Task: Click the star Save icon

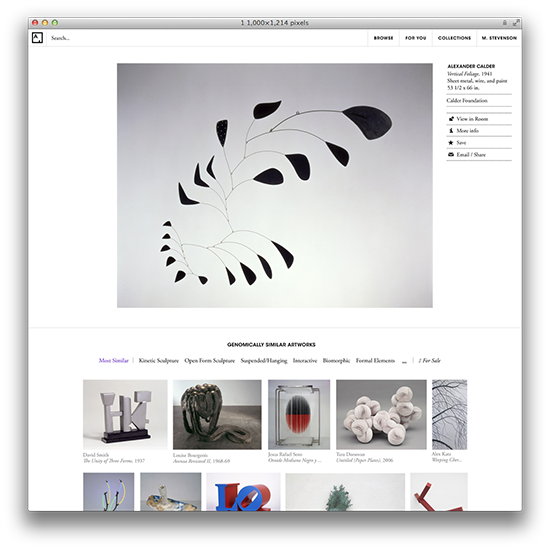Action: tap(451, 142)
